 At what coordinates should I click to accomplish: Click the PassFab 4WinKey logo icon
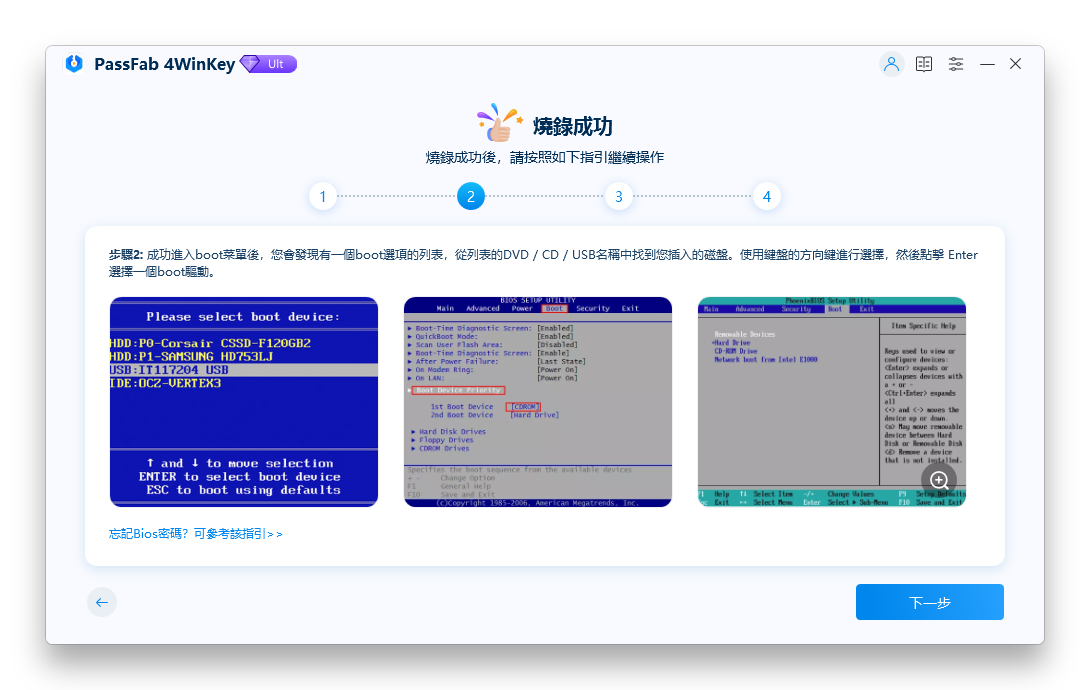pos(74,64)
